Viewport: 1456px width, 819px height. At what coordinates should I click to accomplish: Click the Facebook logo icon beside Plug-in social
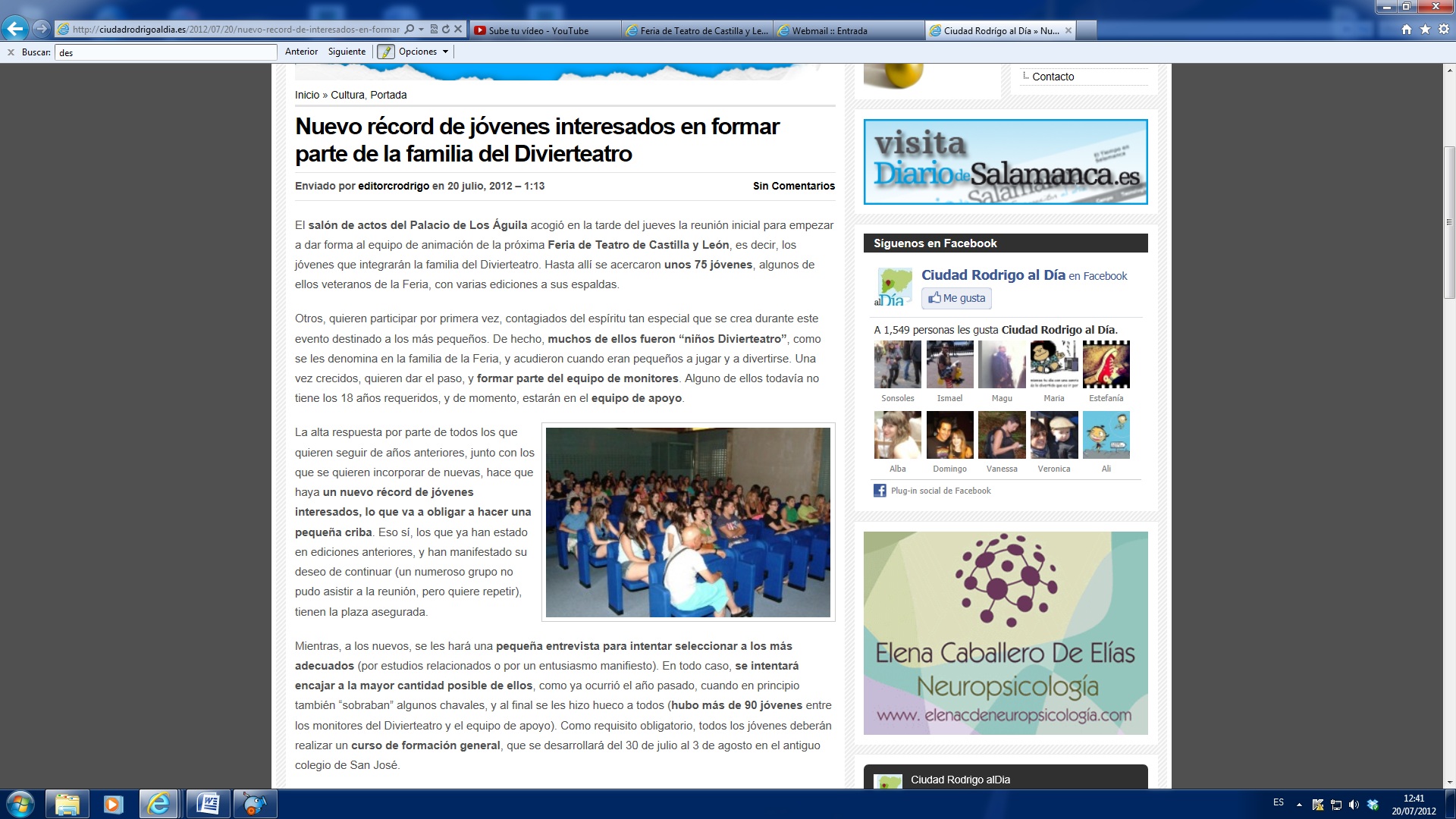[880, 491]
